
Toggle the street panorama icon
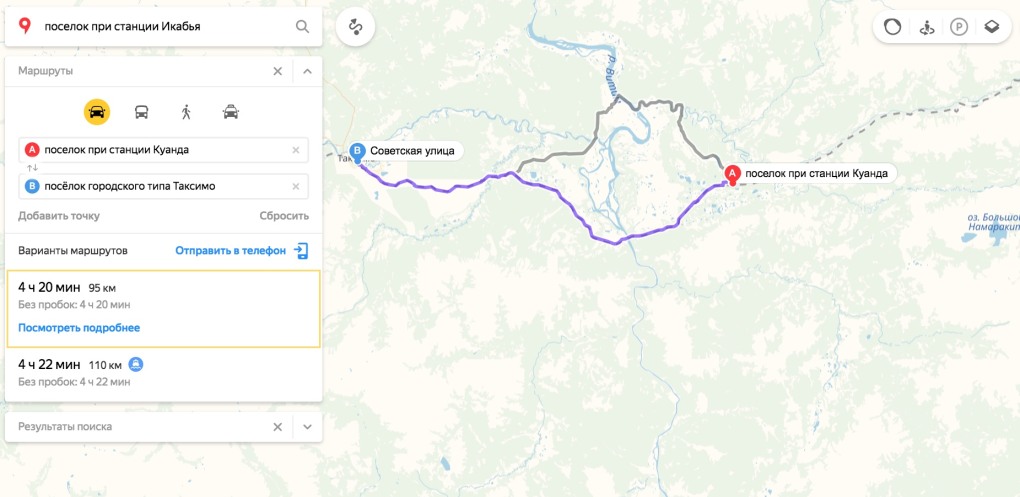tap(926, 27)
